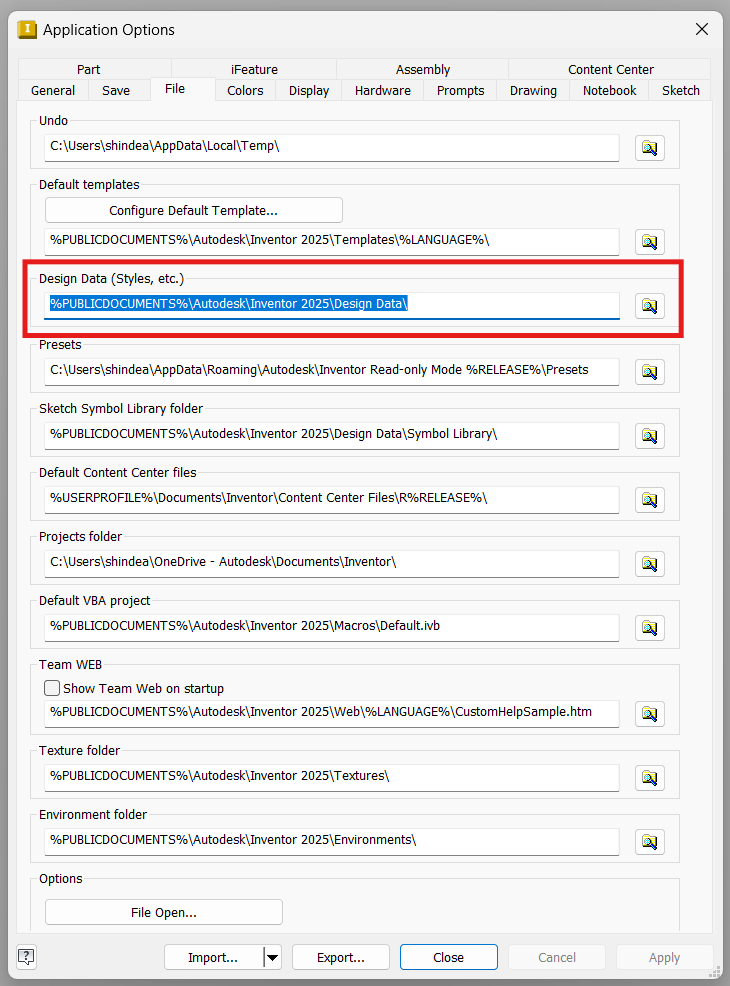Browse for the Default templates folder
This screenshot has width=730, height=986.
[x=649, y=241]
